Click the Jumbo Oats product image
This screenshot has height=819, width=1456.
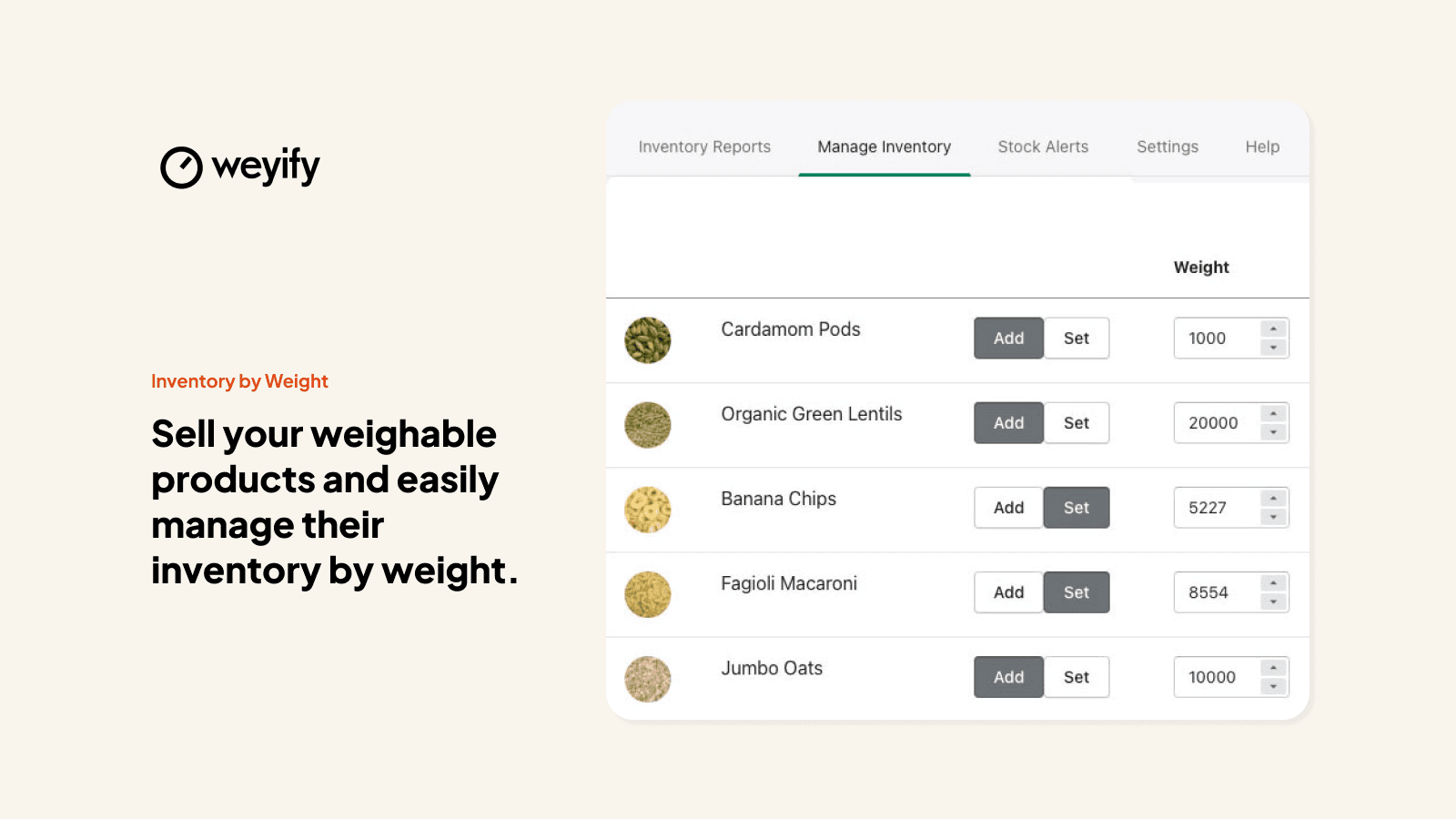(647, 679)
